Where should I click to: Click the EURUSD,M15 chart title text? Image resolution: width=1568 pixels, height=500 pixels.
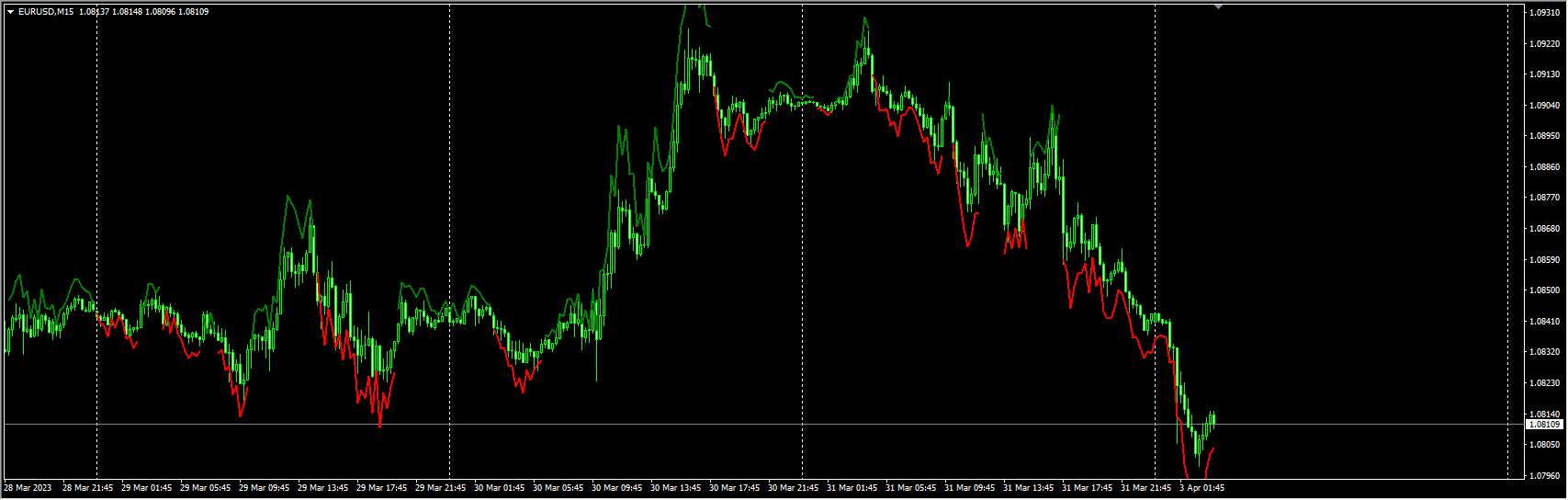pyautogui.click(x=46, y=12)
